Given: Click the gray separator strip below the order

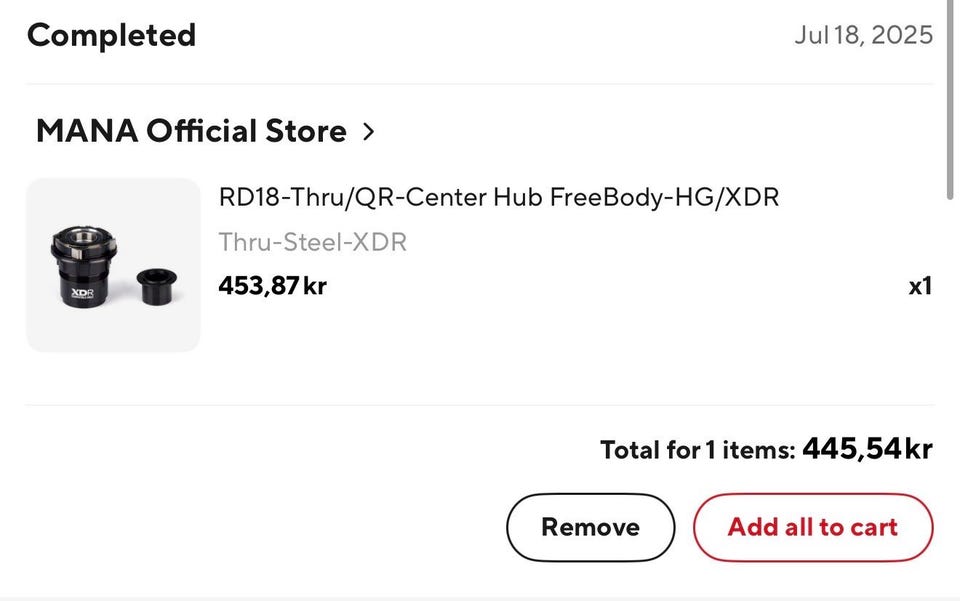Looking at the screenshot, I should (x=480, y=596).
